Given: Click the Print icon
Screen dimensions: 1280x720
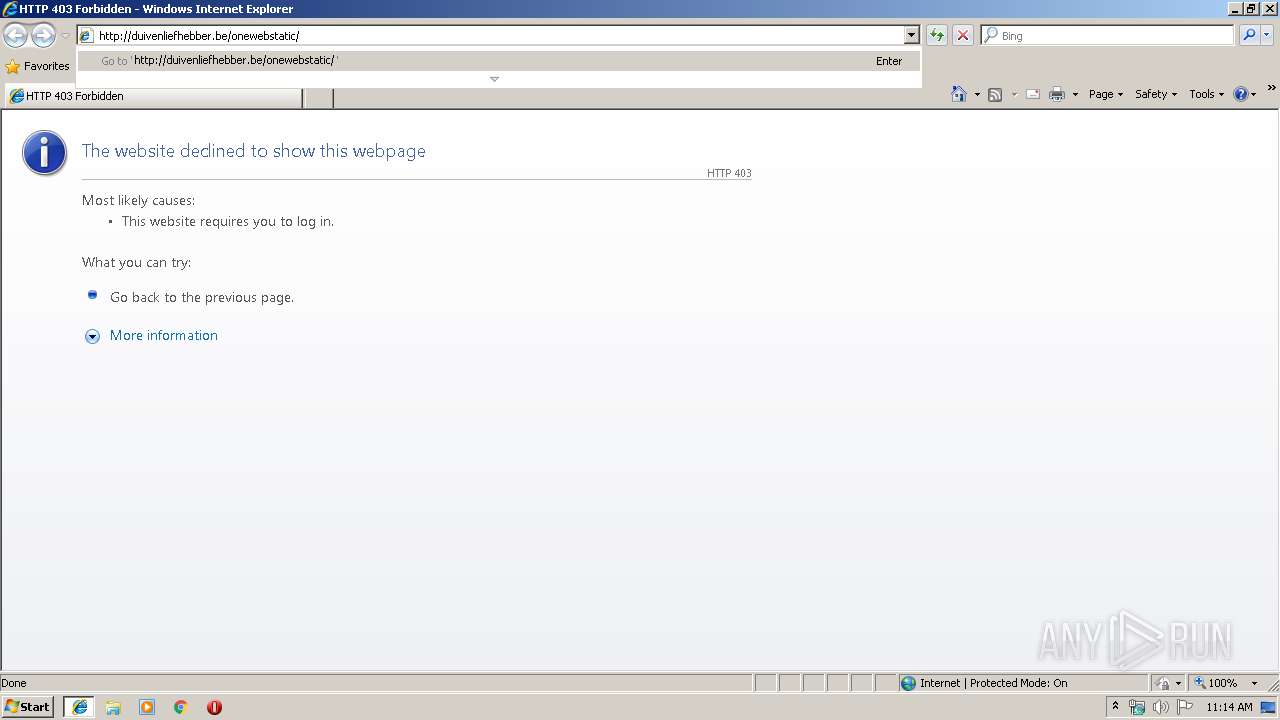Looking at the screenshot, I should (1057, 94).
